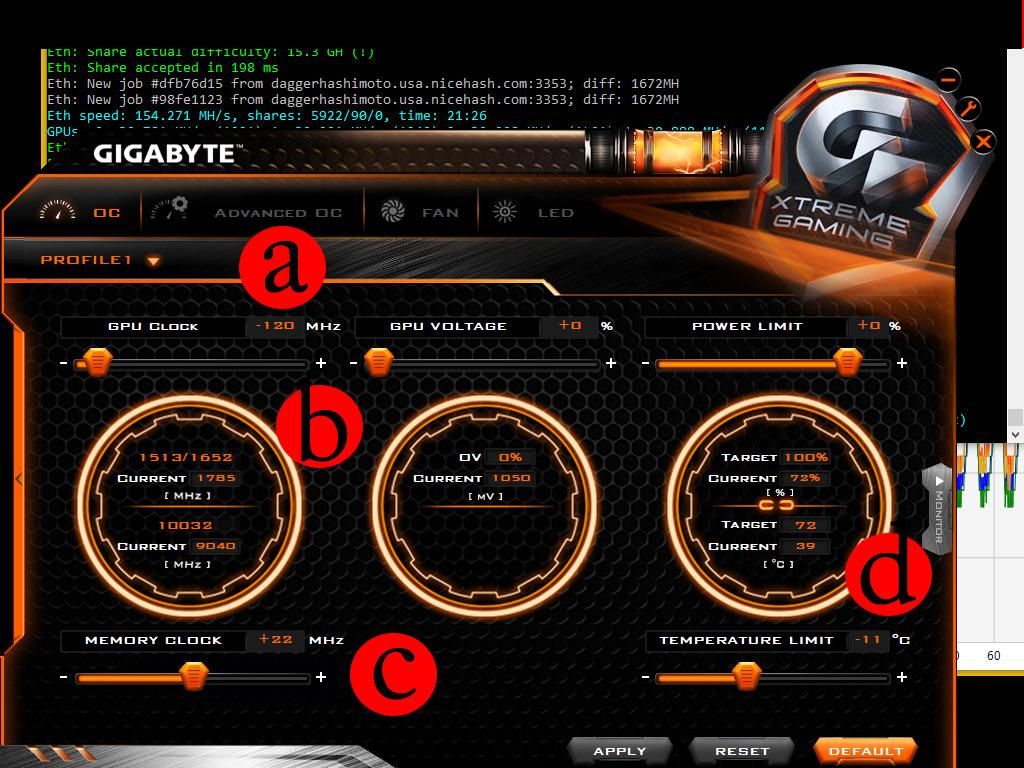Toggle the power-temperature link chain icon
Image resolution: width=1024 pixels, height=768 pixels.
click(x=776, y=505)
